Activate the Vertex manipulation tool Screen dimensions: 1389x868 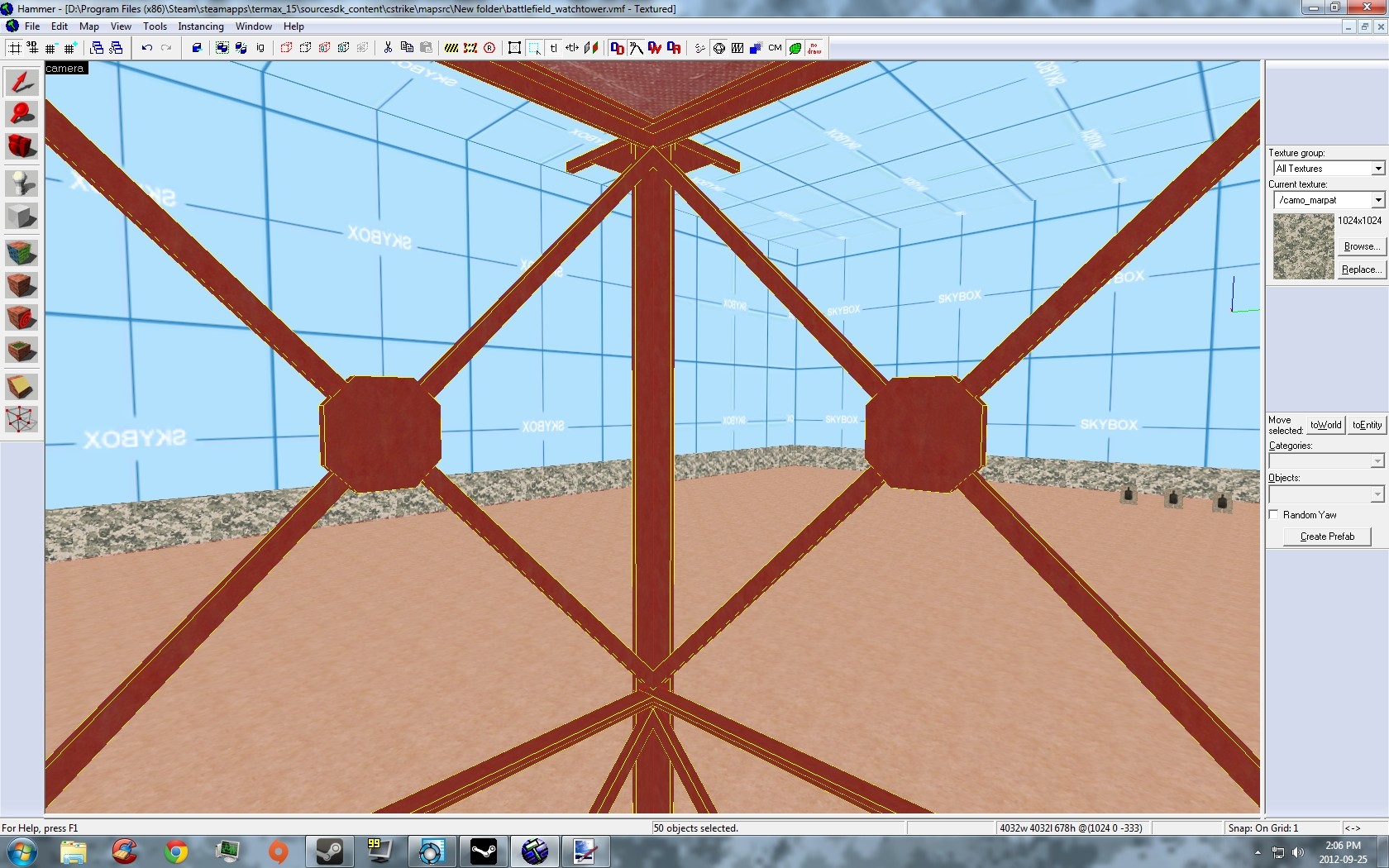[21, 419]
